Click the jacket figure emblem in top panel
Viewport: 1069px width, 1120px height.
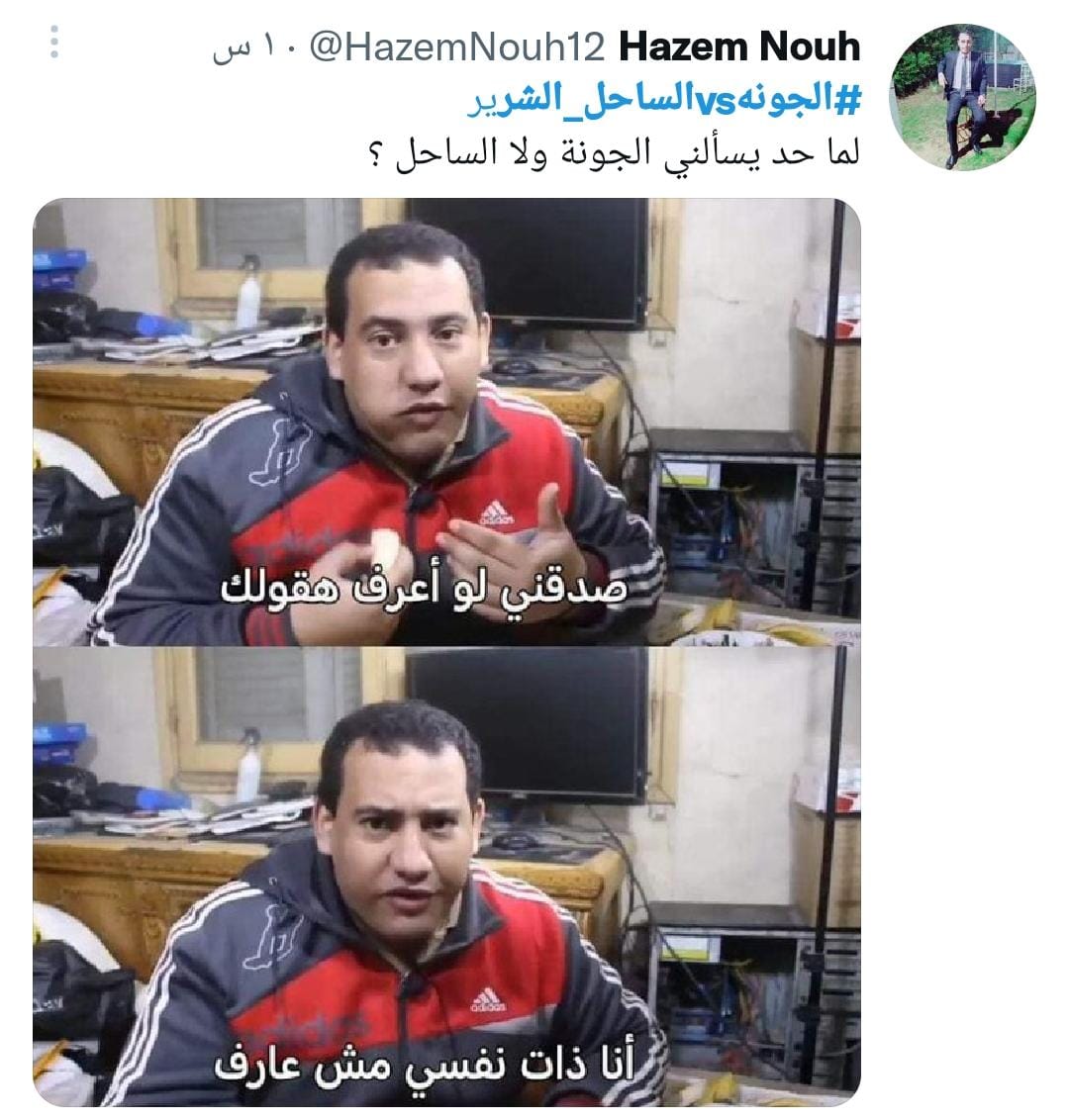pyautogui.click(x=281, y=453)
